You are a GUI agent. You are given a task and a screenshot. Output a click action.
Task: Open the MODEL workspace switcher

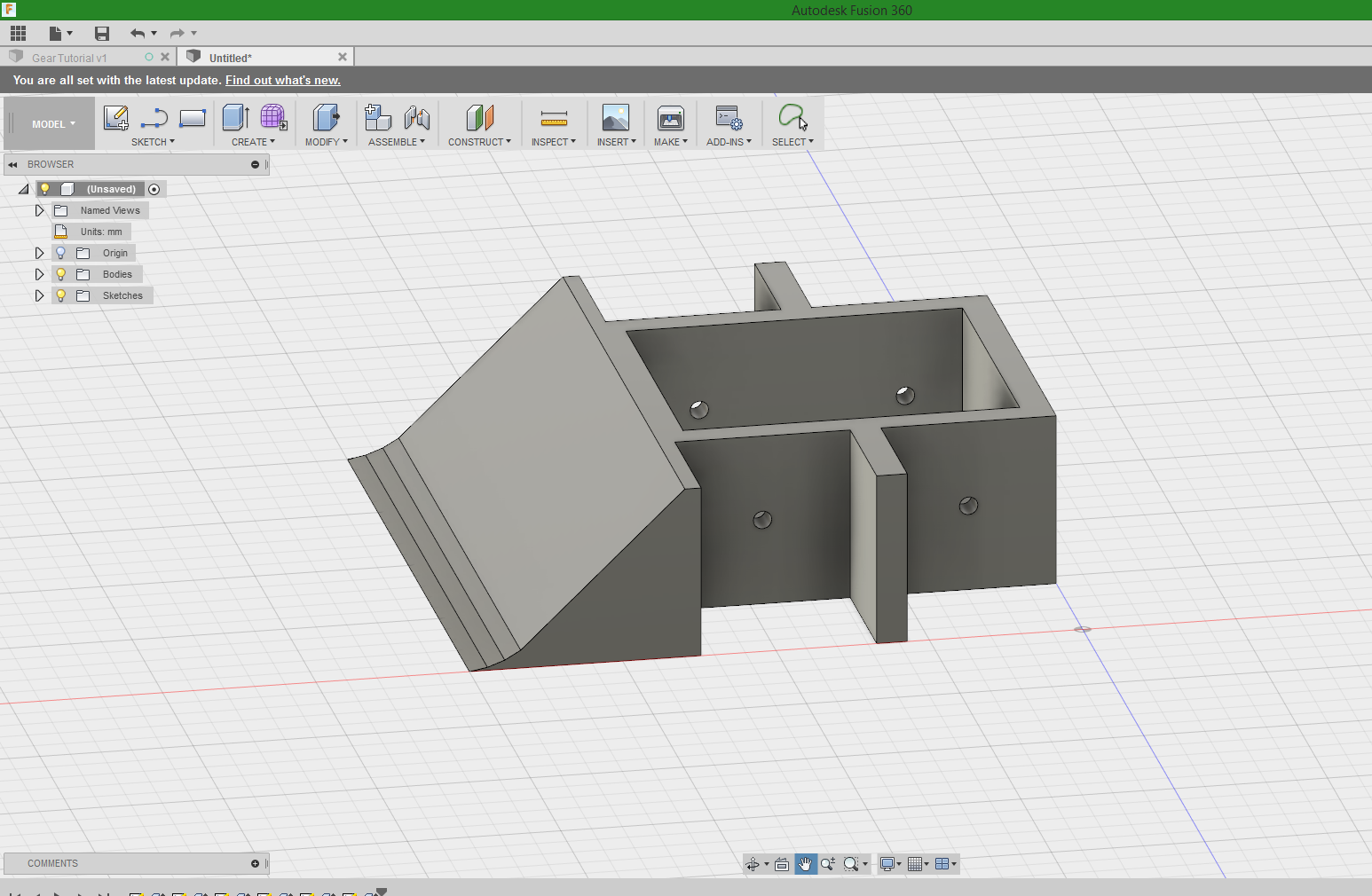pos(51,123)
